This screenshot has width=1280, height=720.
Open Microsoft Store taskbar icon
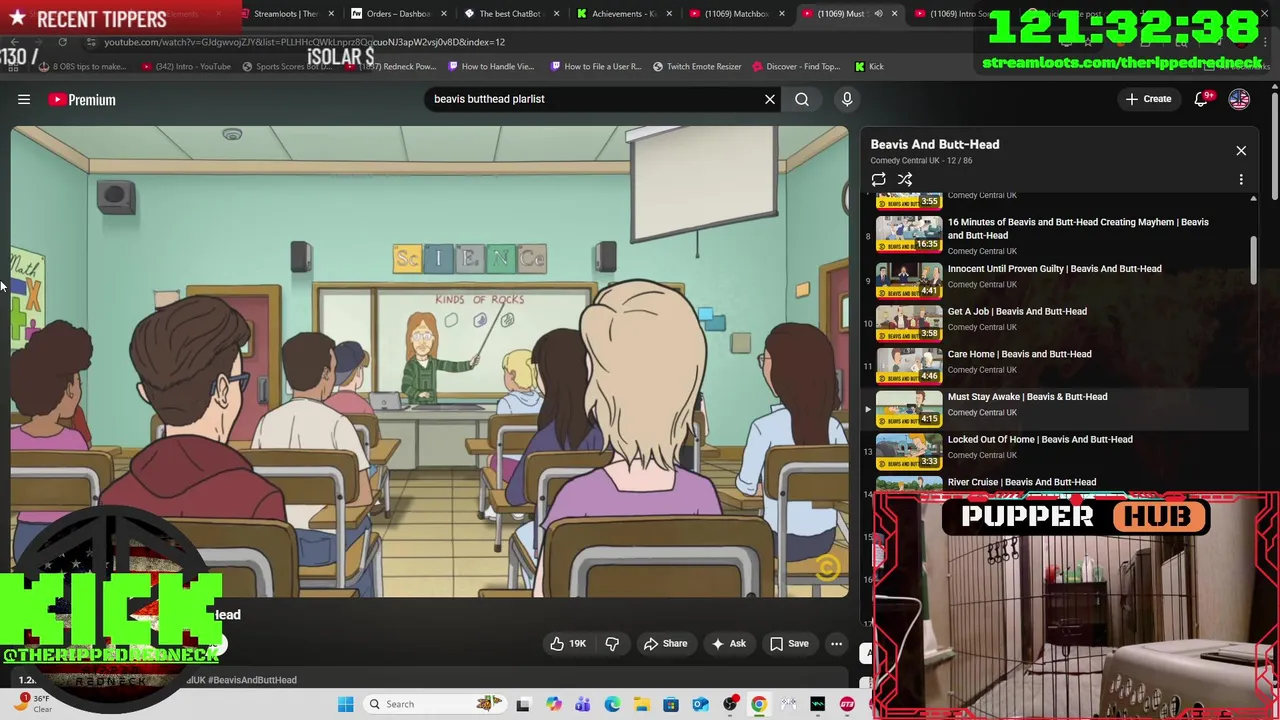point(671,704)
